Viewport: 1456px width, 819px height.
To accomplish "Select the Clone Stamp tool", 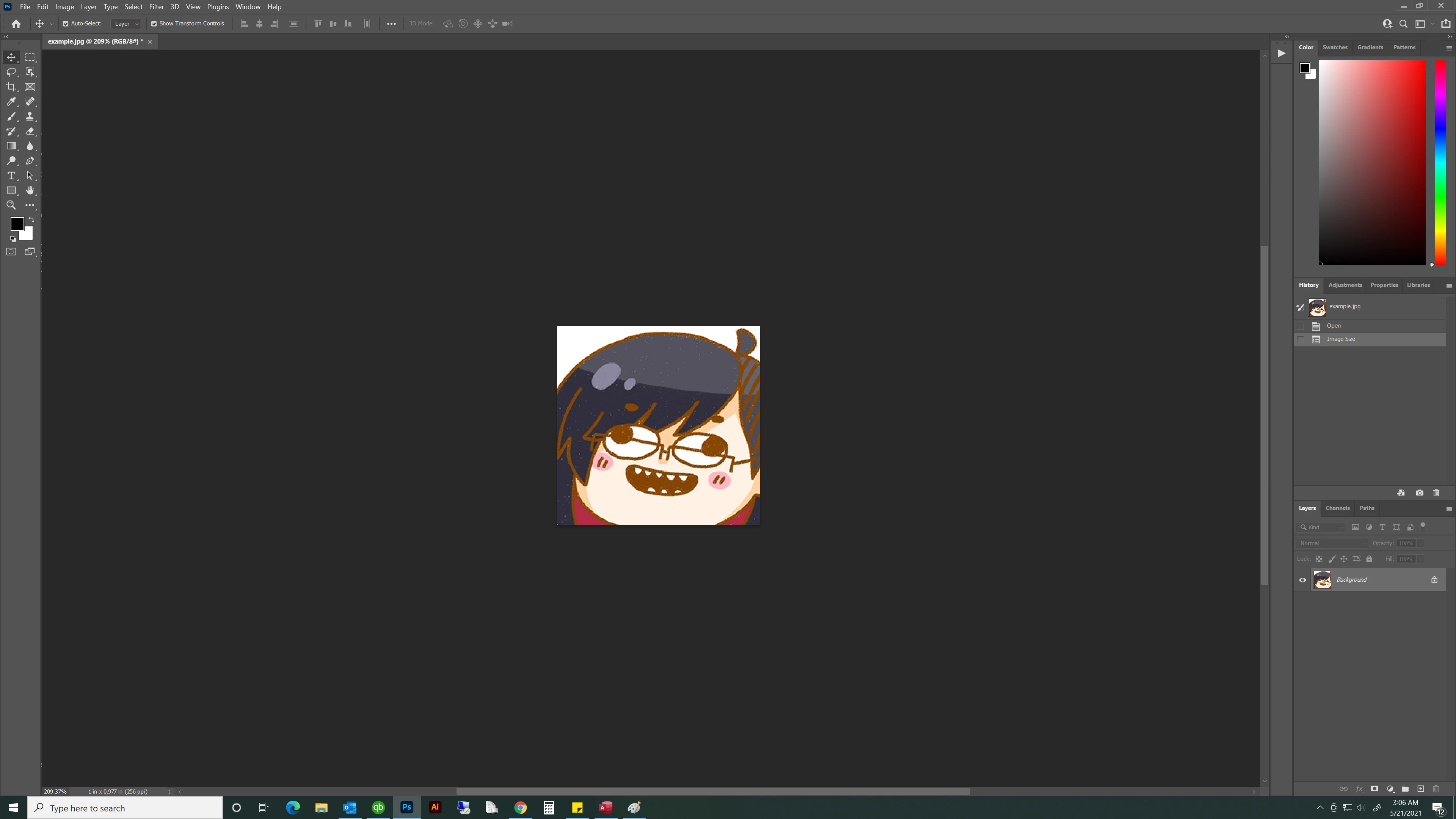I will (30, 116).
